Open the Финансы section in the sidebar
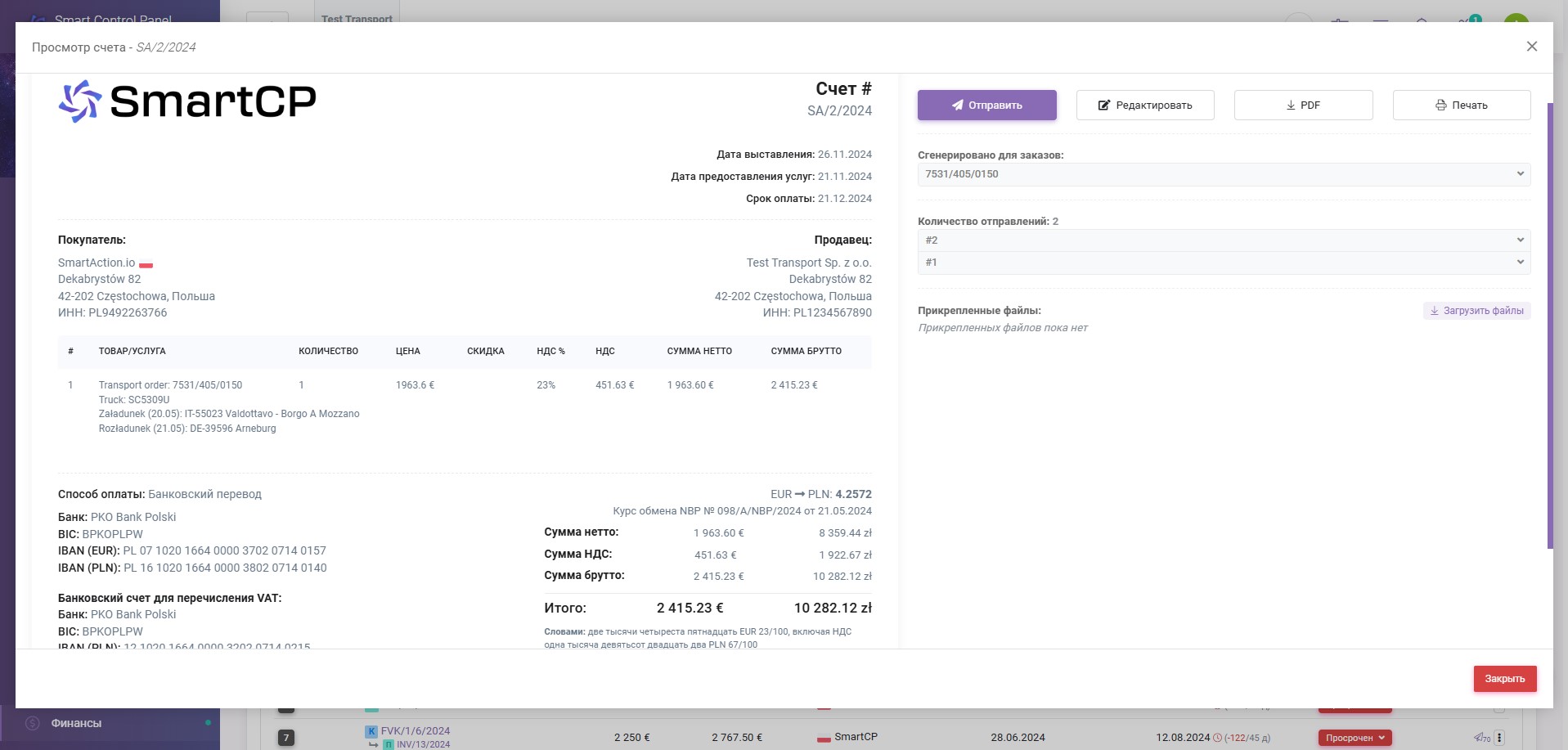 point(75,723)
